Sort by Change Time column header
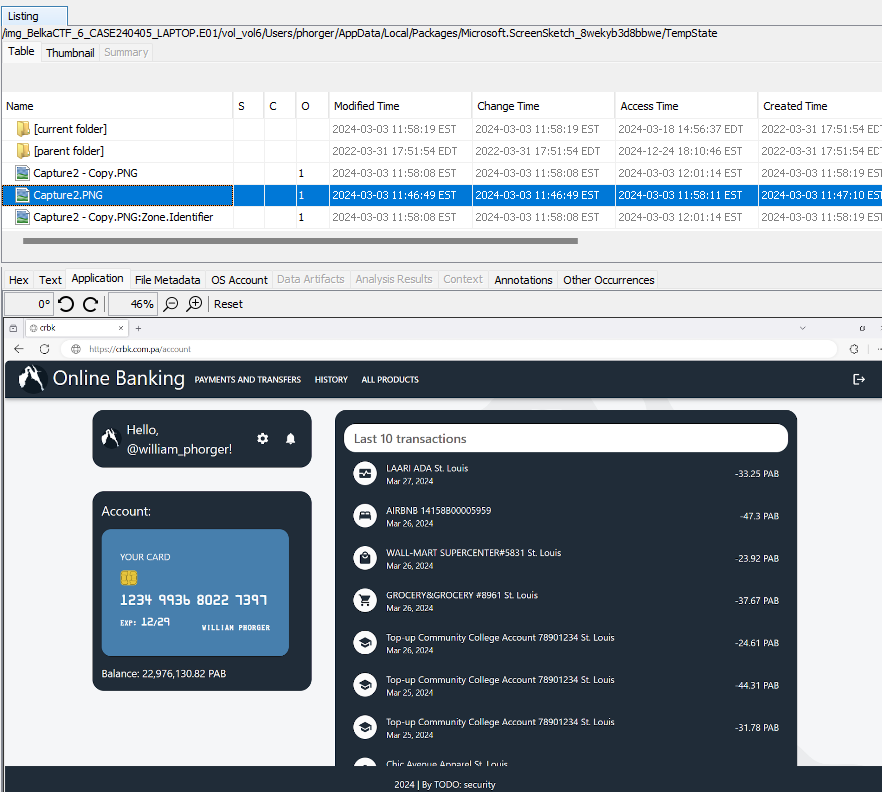Screen dimensions: 882x792 pyautogui.click(x=543, y=106)
